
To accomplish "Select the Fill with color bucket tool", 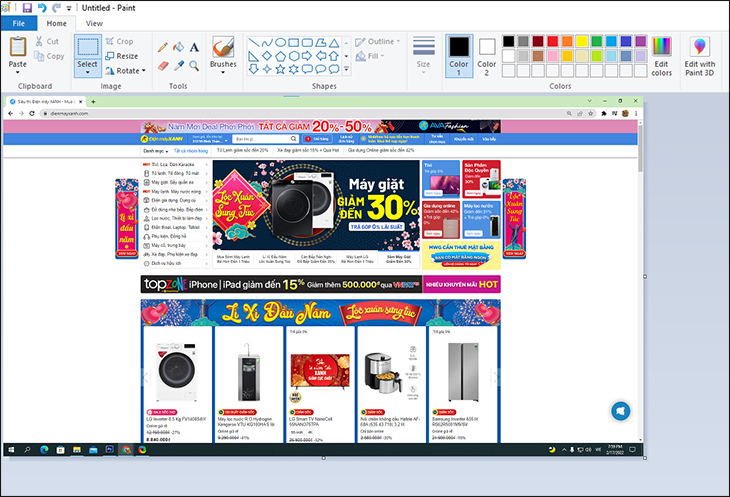I will [x=178, y=47].
